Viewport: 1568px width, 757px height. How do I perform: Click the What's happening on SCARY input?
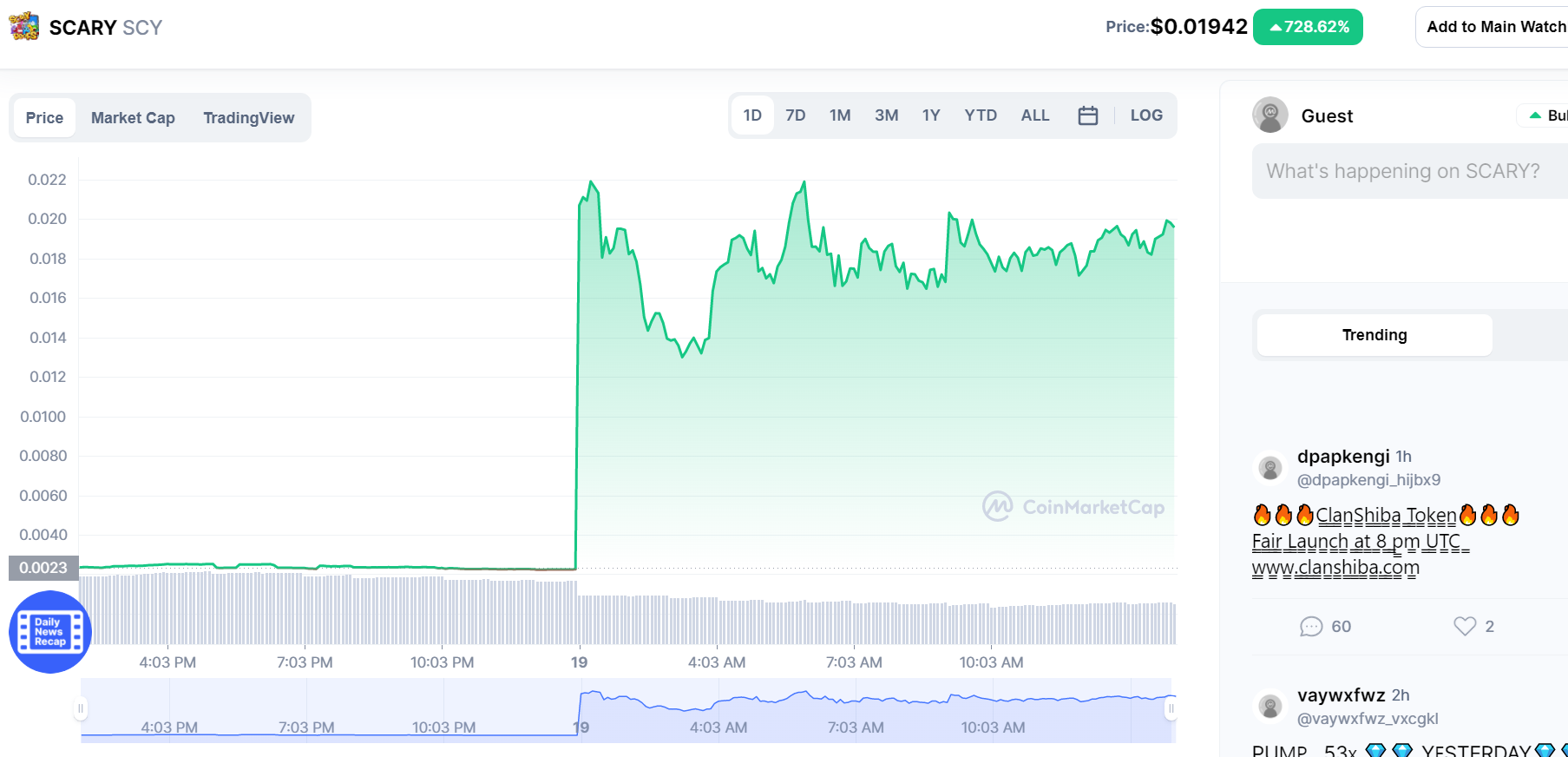[1410, 171]
